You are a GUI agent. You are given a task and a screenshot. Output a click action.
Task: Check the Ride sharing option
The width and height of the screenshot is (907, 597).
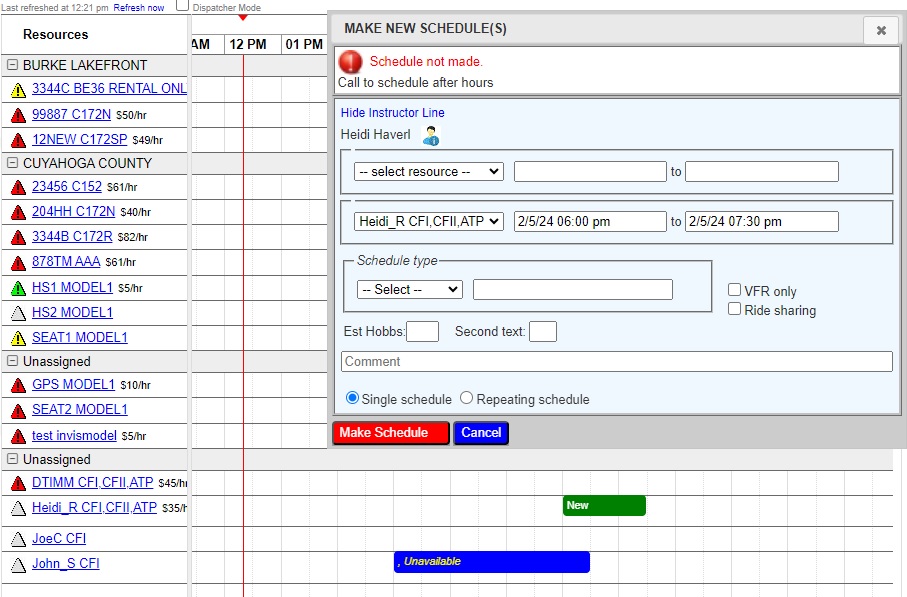tap(735, 309)
